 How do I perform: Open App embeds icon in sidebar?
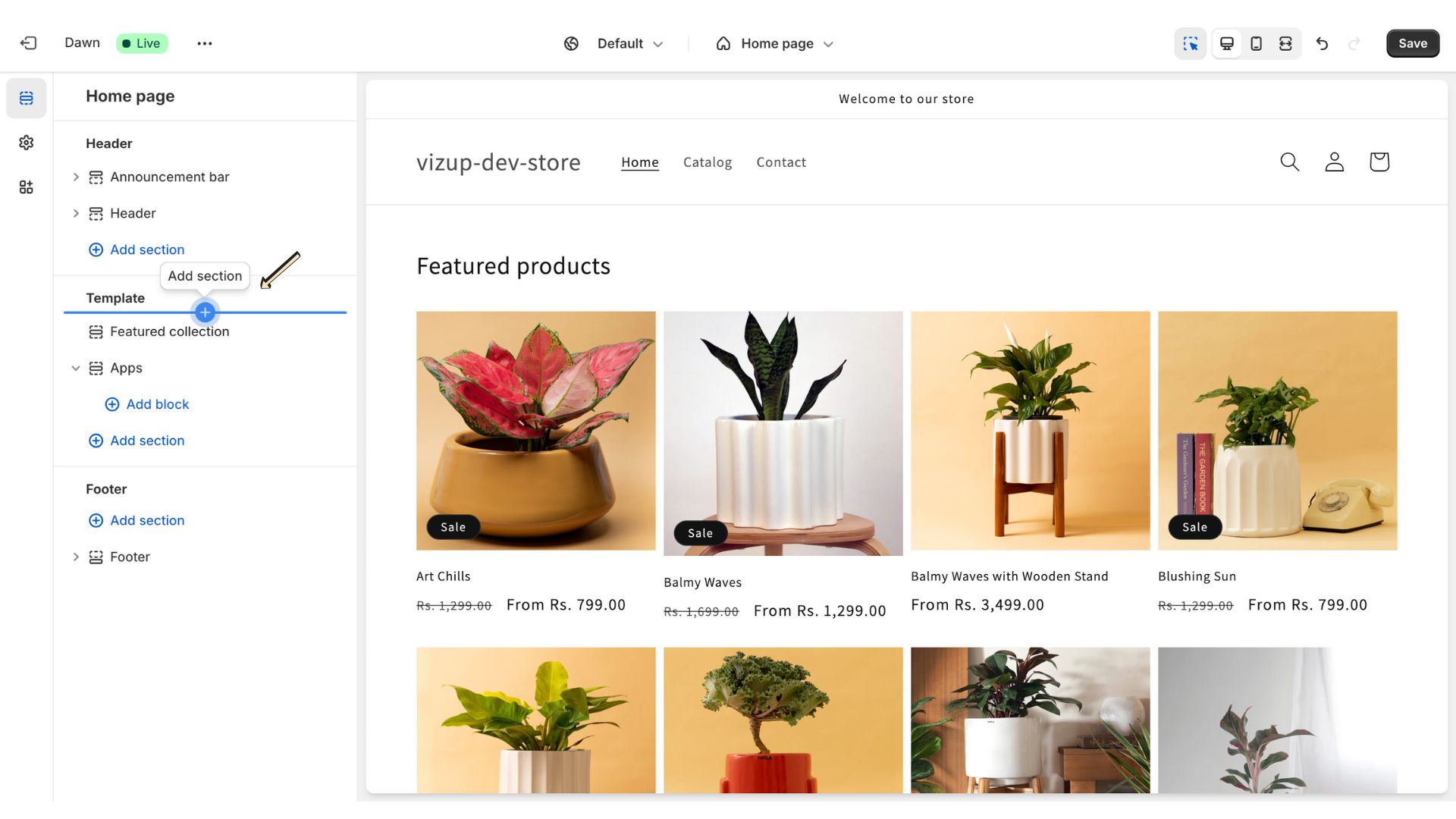[x=27, y=187]
